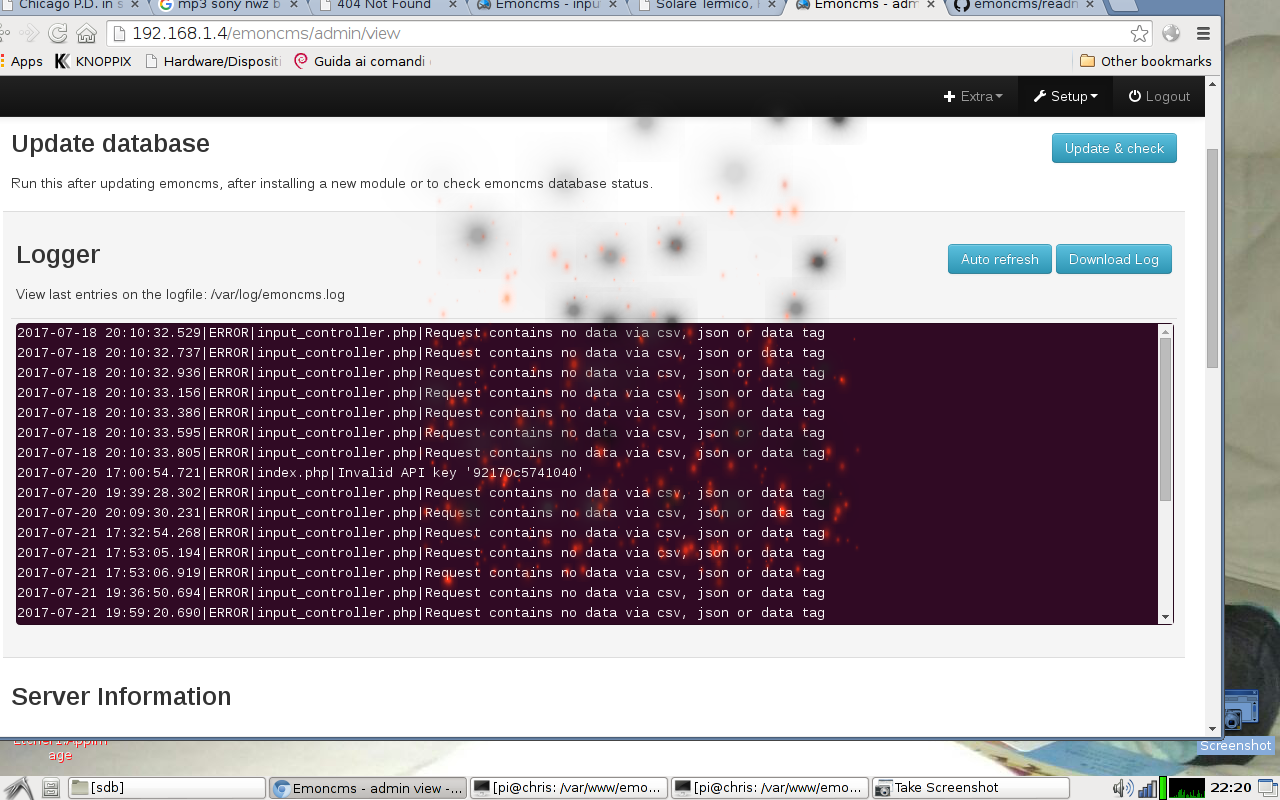Toggle Auto refresh for the logger

pyautogui.click(x=999, y=259)
